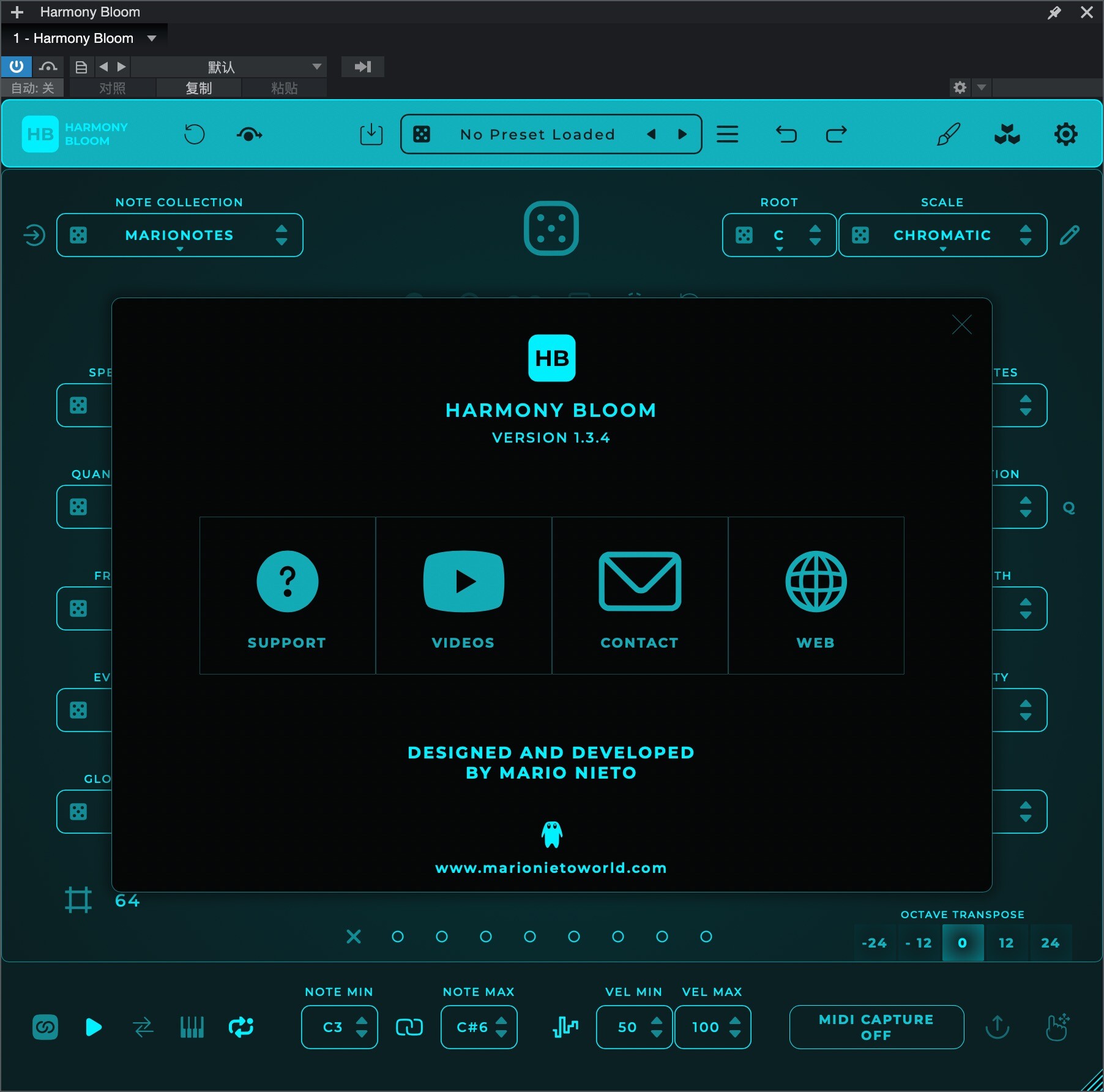
Task: Click the Q quantization icon
Action: (x=1069, y=507)
